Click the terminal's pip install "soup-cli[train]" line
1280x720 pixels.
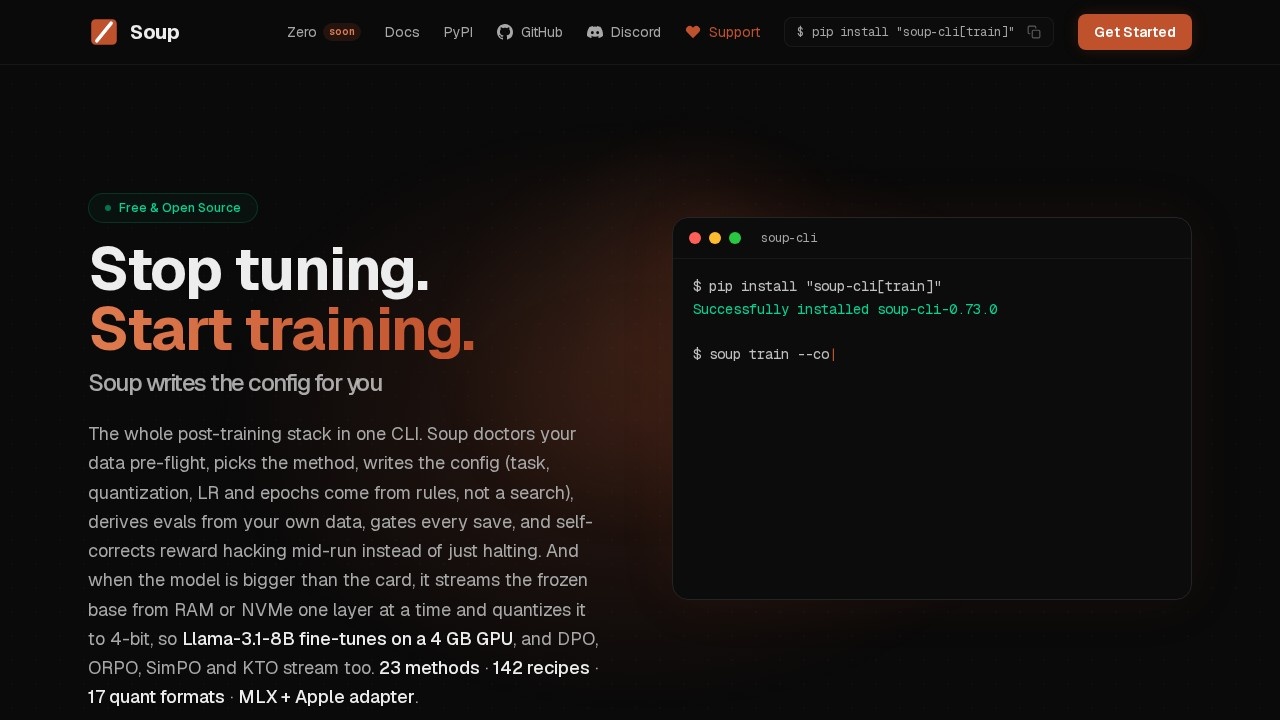pos(817,287)
